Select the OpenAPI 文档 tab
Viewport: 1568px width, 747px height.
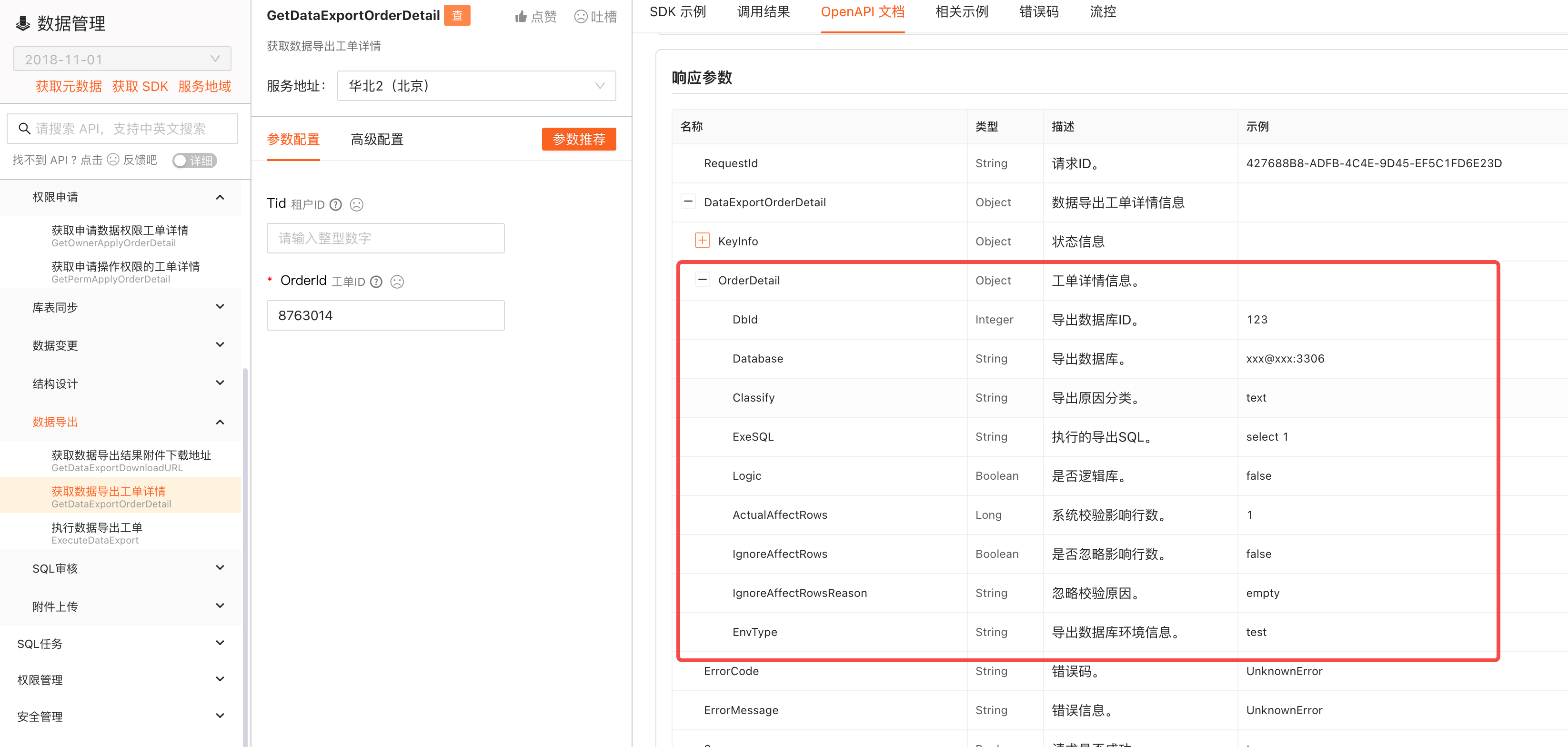tap(862, 11)
